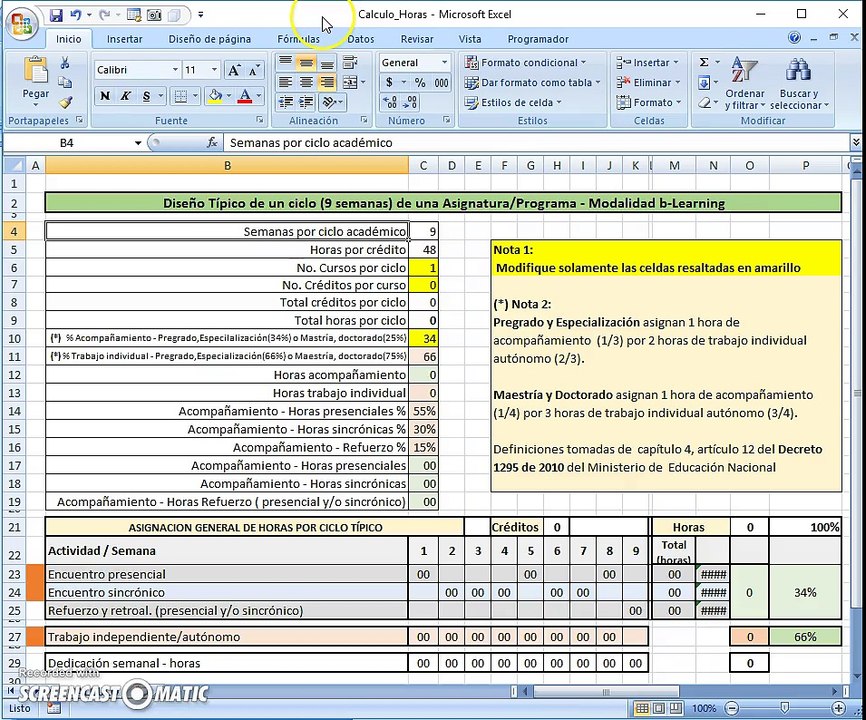866x720 pixels.
Task: Switch to Diseño de página tab
Action: 209,39
